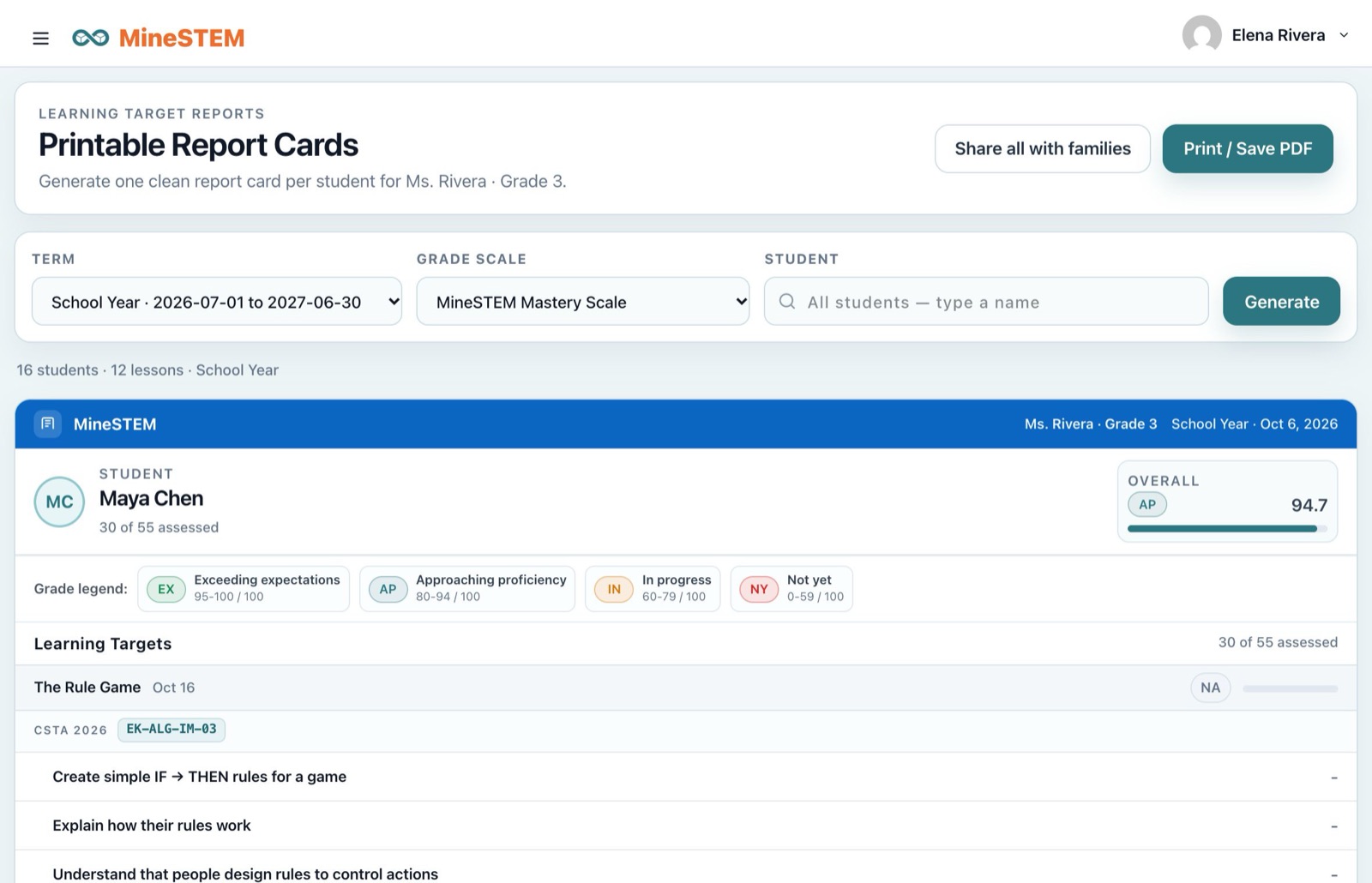Screen dimensions: 1372x883
Task: Click the Overall 94.7 progress bar
Action: [1227, 529]
